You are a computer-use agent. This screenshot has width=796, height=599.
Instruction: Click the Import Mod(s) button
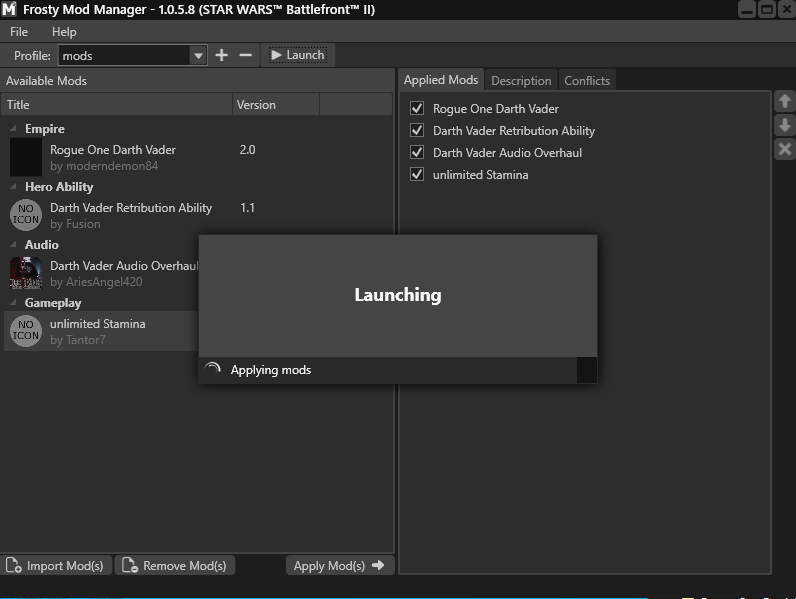point(55,565)
